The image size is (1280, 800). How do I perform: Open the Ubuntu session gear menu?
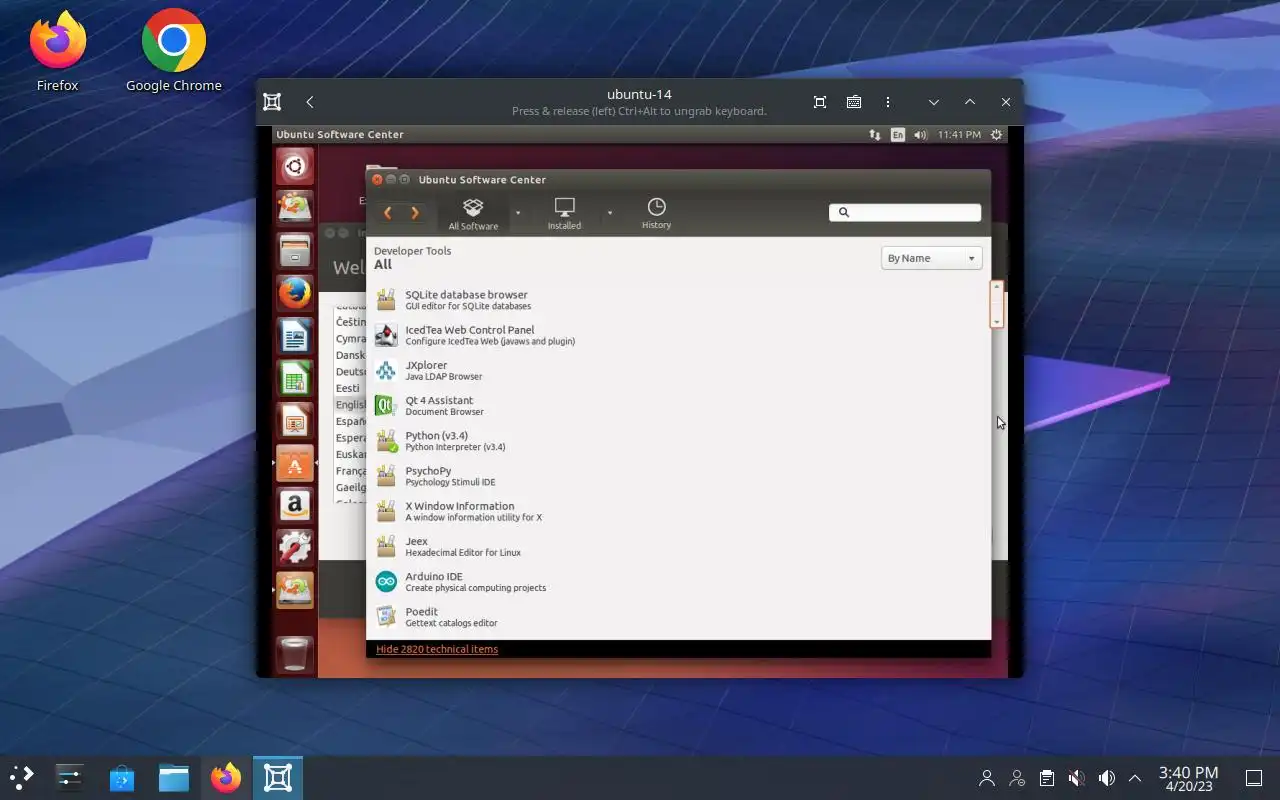coord(996,134)
